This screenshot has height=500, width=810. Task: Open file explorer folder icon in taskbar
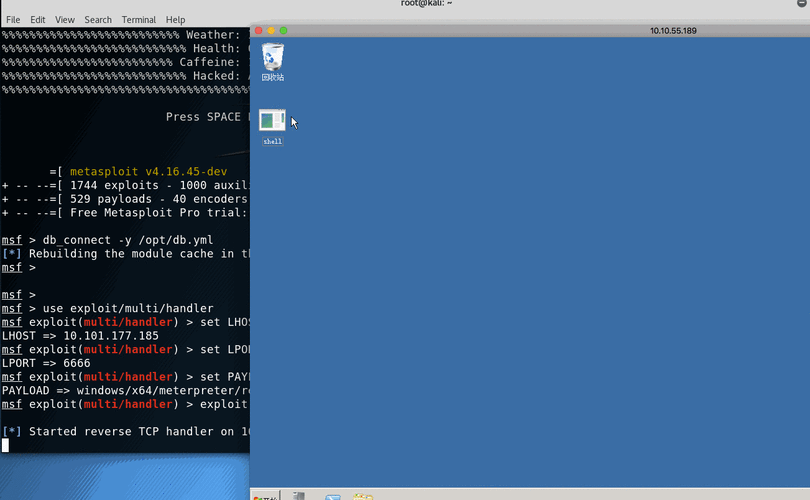(x=363, y=496)
